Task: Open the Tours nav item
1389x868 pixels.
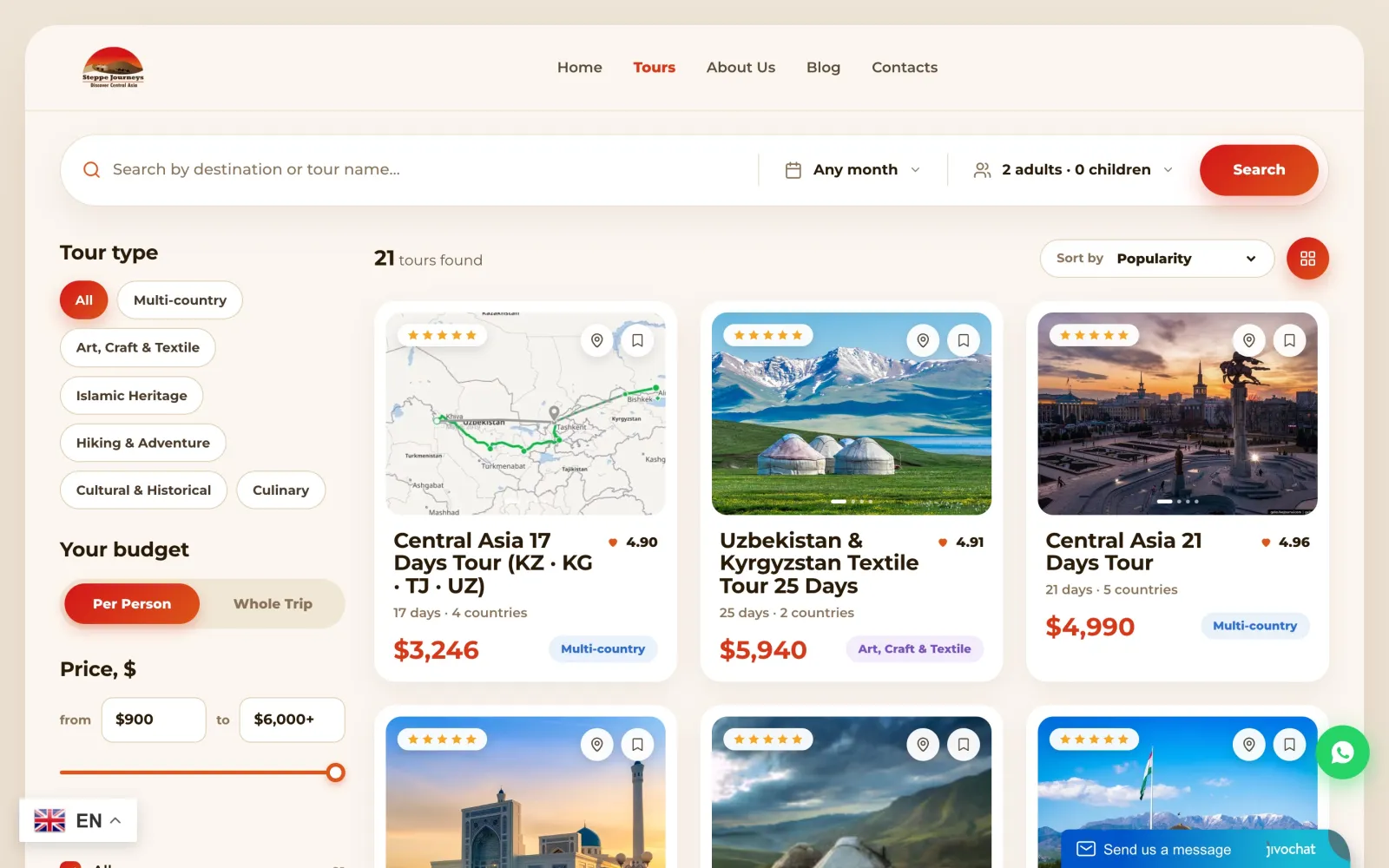Action: pyautogui.click(x=655, y=68)
